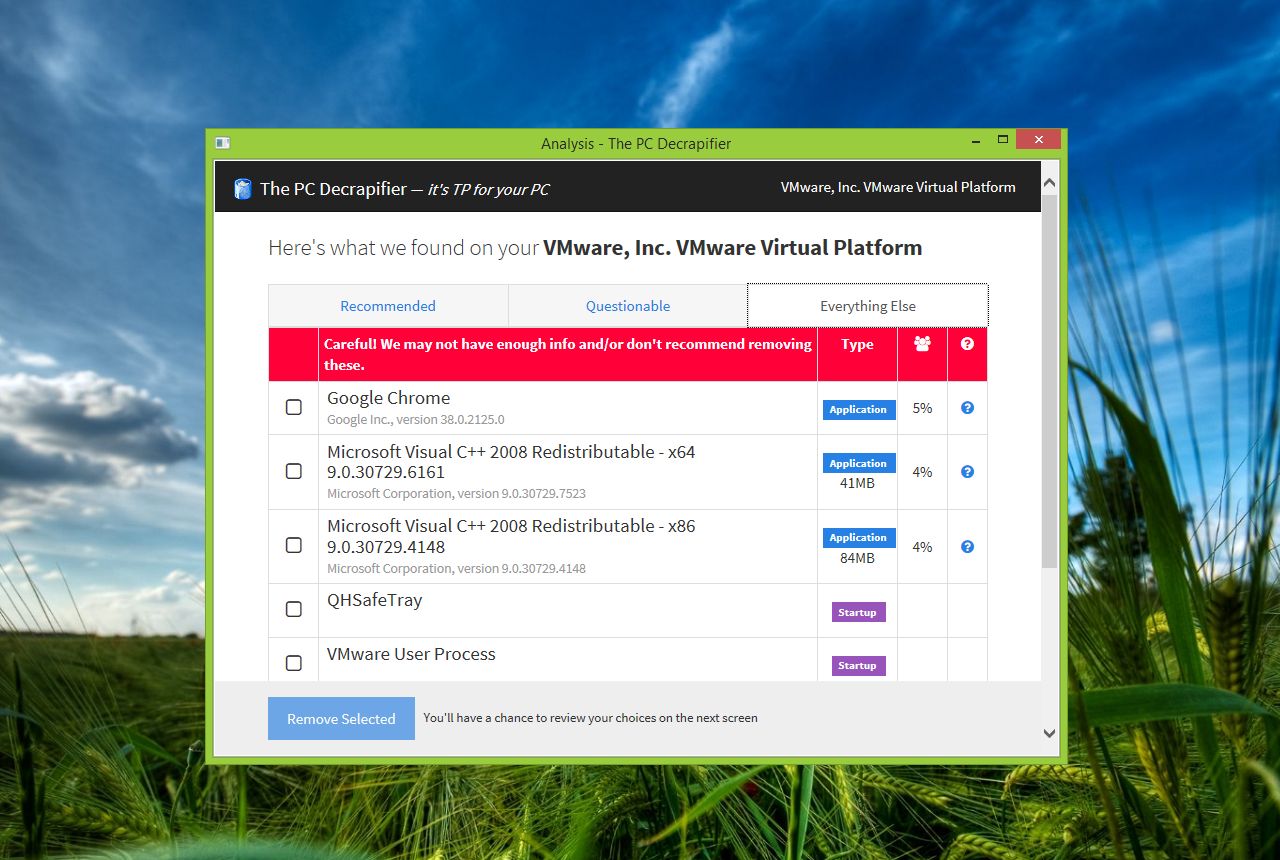Check the Google Chrome checkbox

click(x=294, y=407)
